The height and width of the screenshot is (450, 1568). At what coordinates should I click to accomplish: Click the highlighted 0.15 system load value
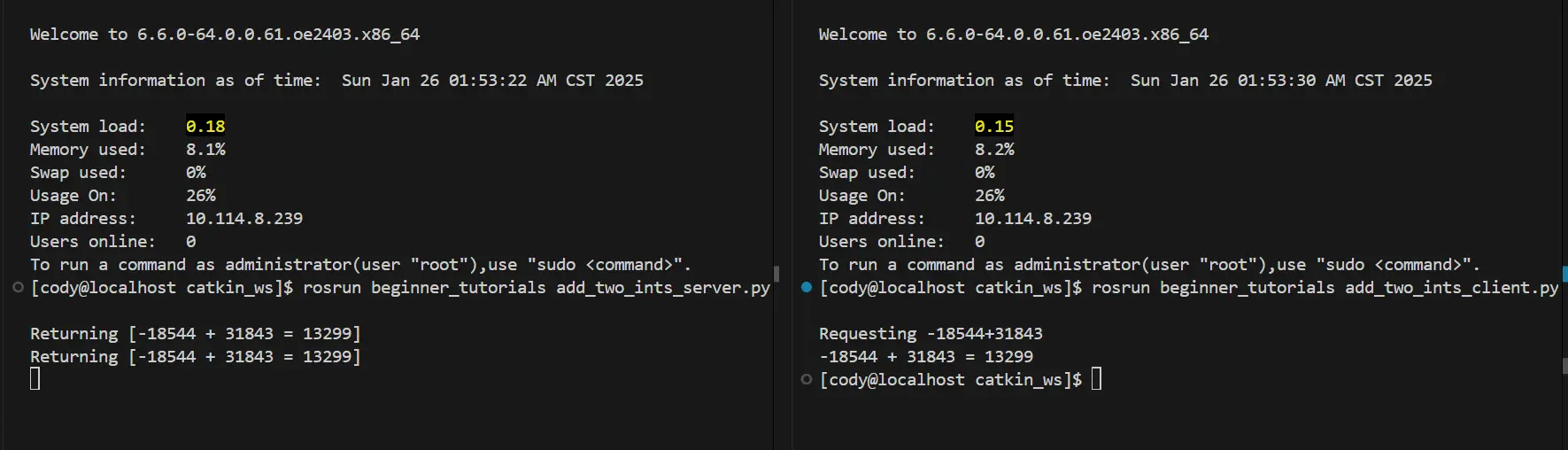[994, 126]
